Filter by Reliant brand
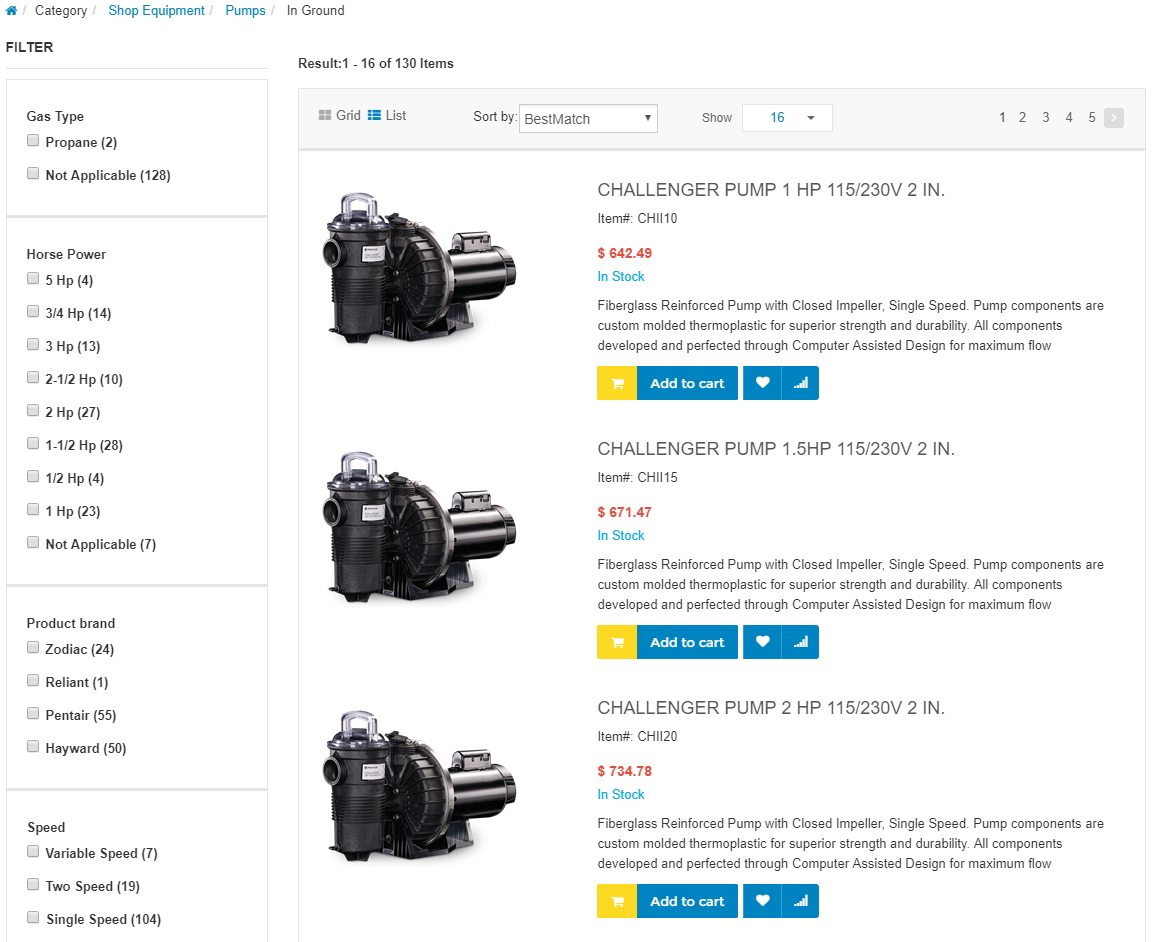 click(x=33, y=681)
